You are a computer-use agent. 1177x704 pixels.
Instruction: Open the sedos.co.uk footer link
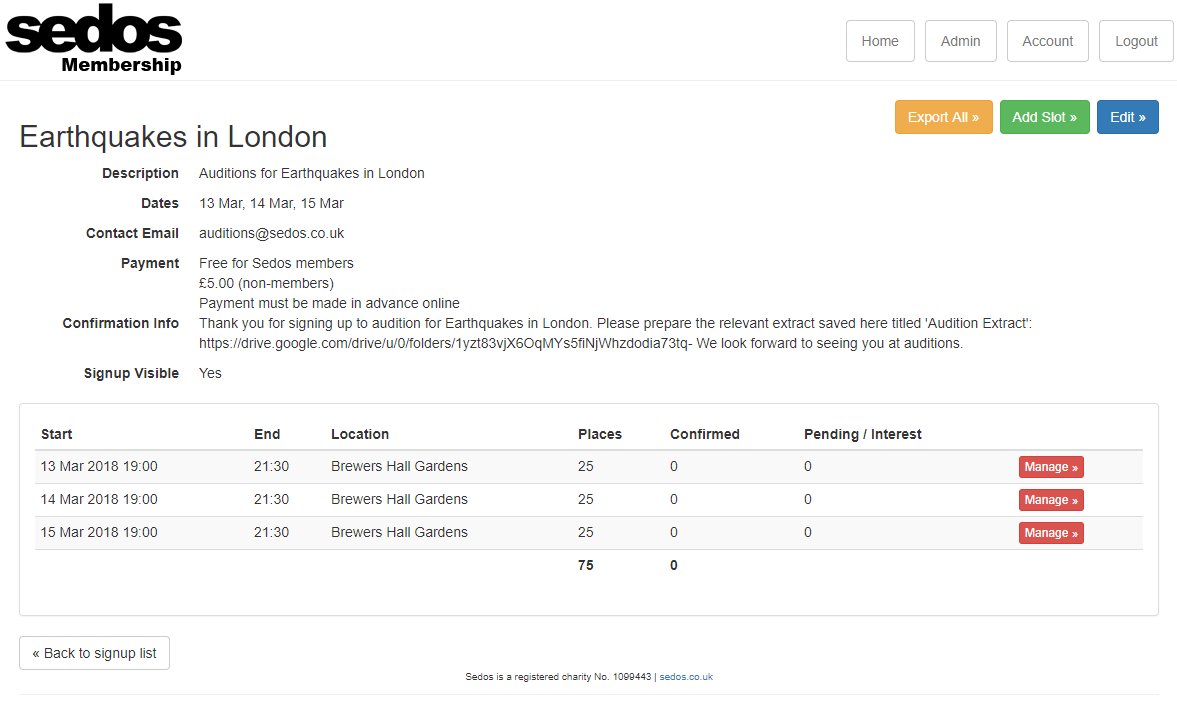click(686, 677)
